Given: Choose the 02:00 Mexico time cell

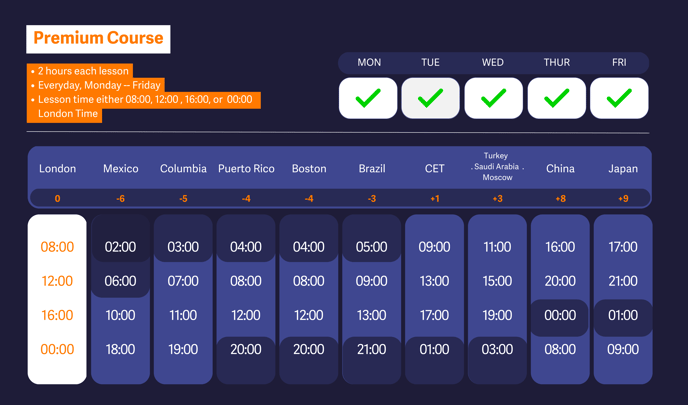Looking at the screenshot, I should coord(120,247).
